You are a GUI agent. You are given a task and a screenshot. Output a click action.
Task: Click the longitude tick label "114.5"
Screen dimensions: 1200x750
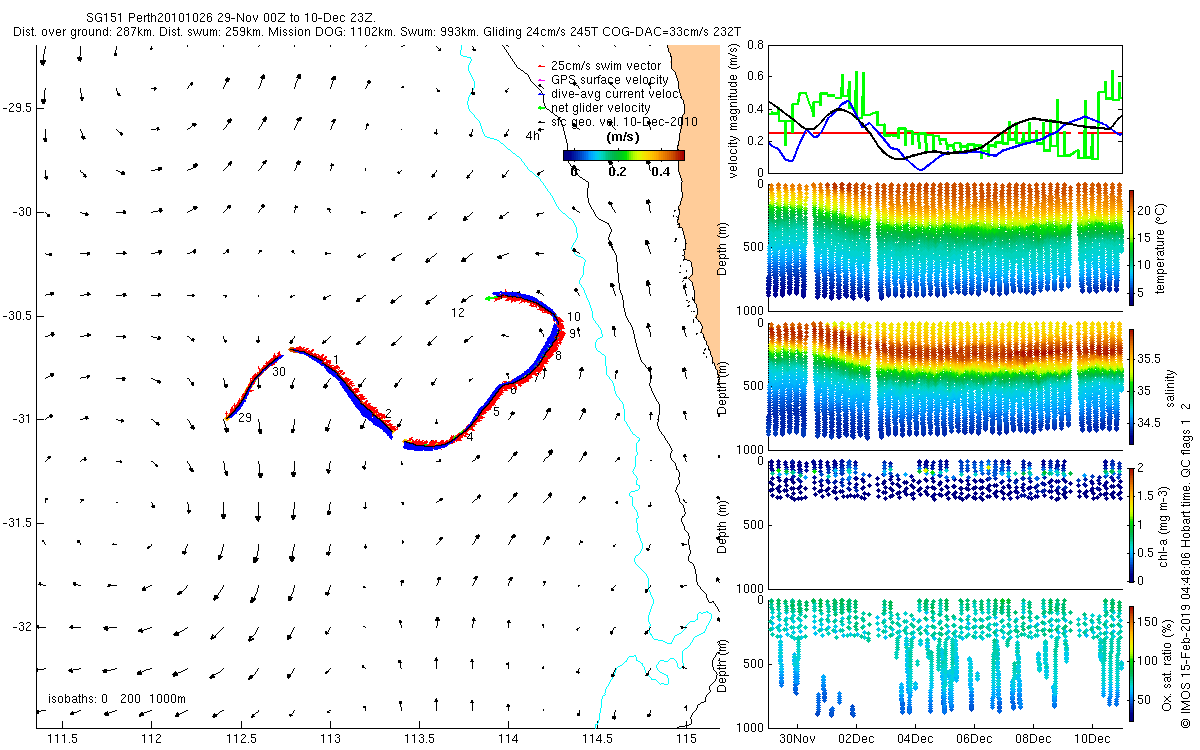point(596,739)
